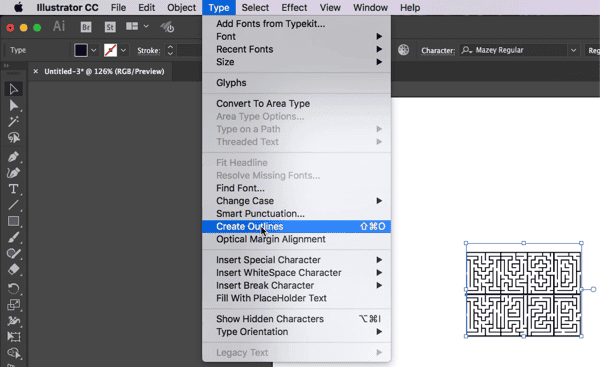Click the Fill color swatch
This screenshot has height=367, width=600.
81,50
